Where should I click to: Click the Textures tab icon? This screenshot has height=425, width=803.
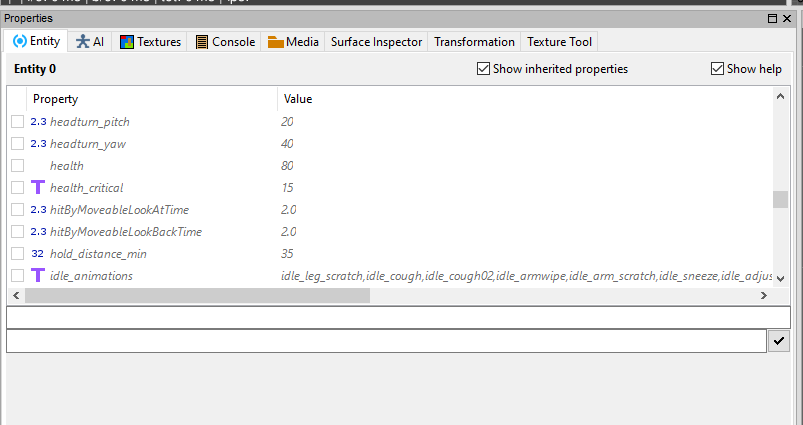[127, 42]
